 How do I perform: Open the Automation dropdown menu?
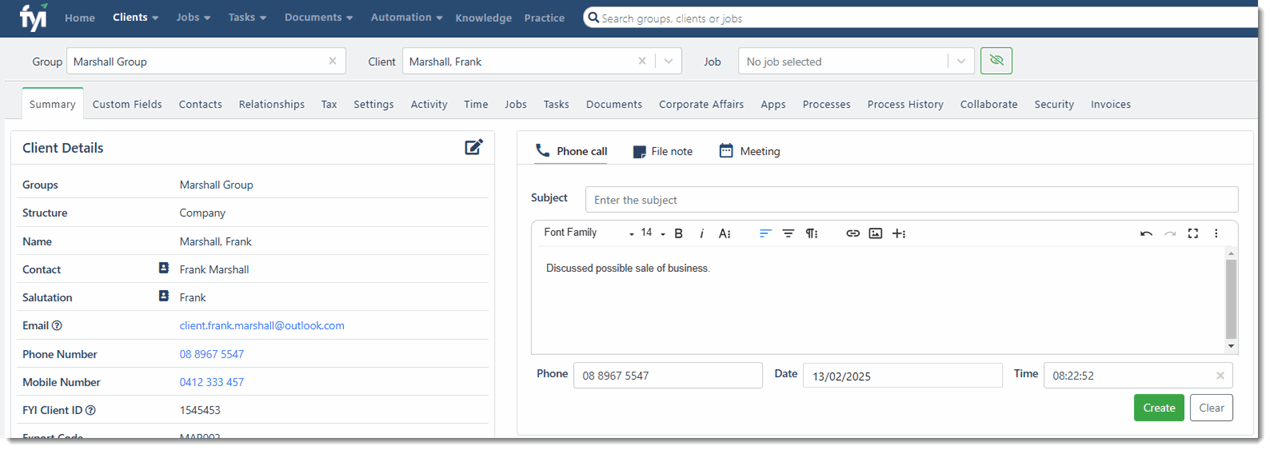pos(407,17)
